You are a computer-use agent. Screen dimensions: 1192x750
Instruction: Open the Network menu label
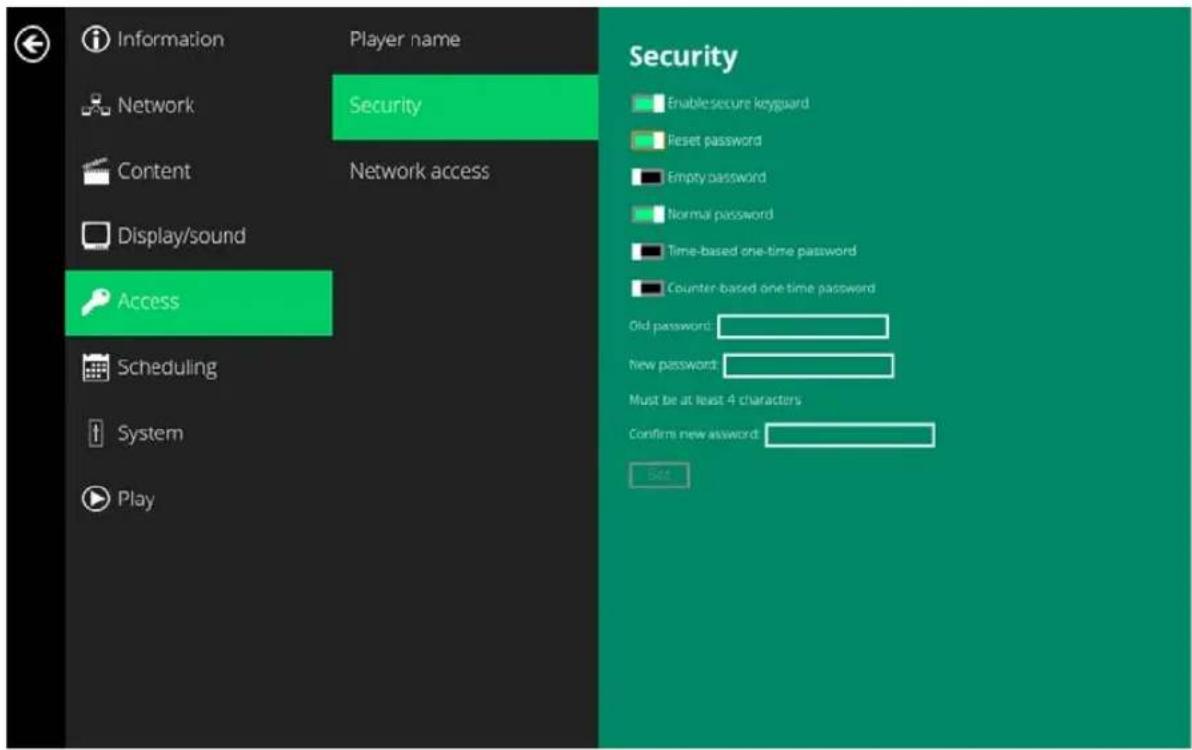point(156,105)
